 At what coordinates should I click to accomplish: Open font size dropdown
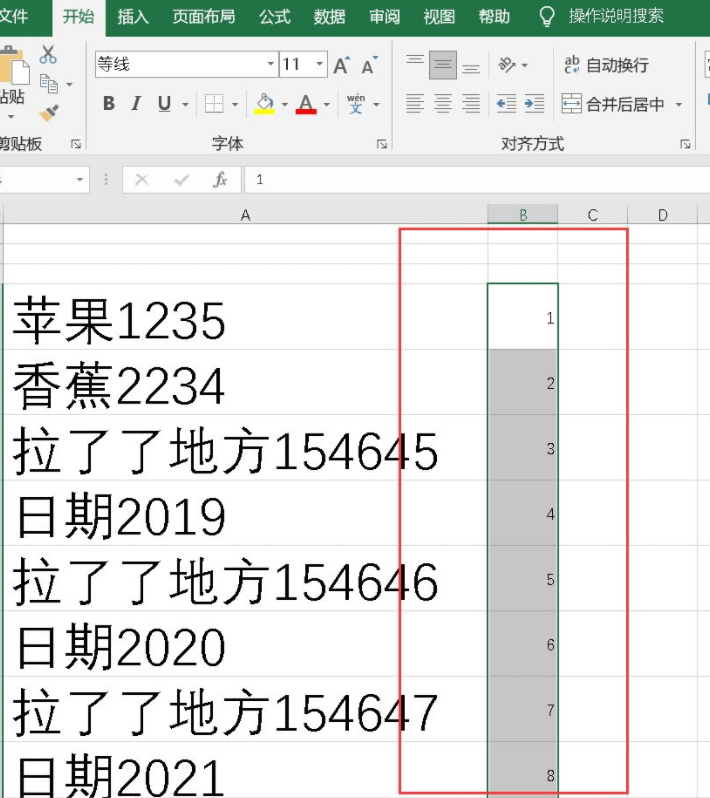320,64
